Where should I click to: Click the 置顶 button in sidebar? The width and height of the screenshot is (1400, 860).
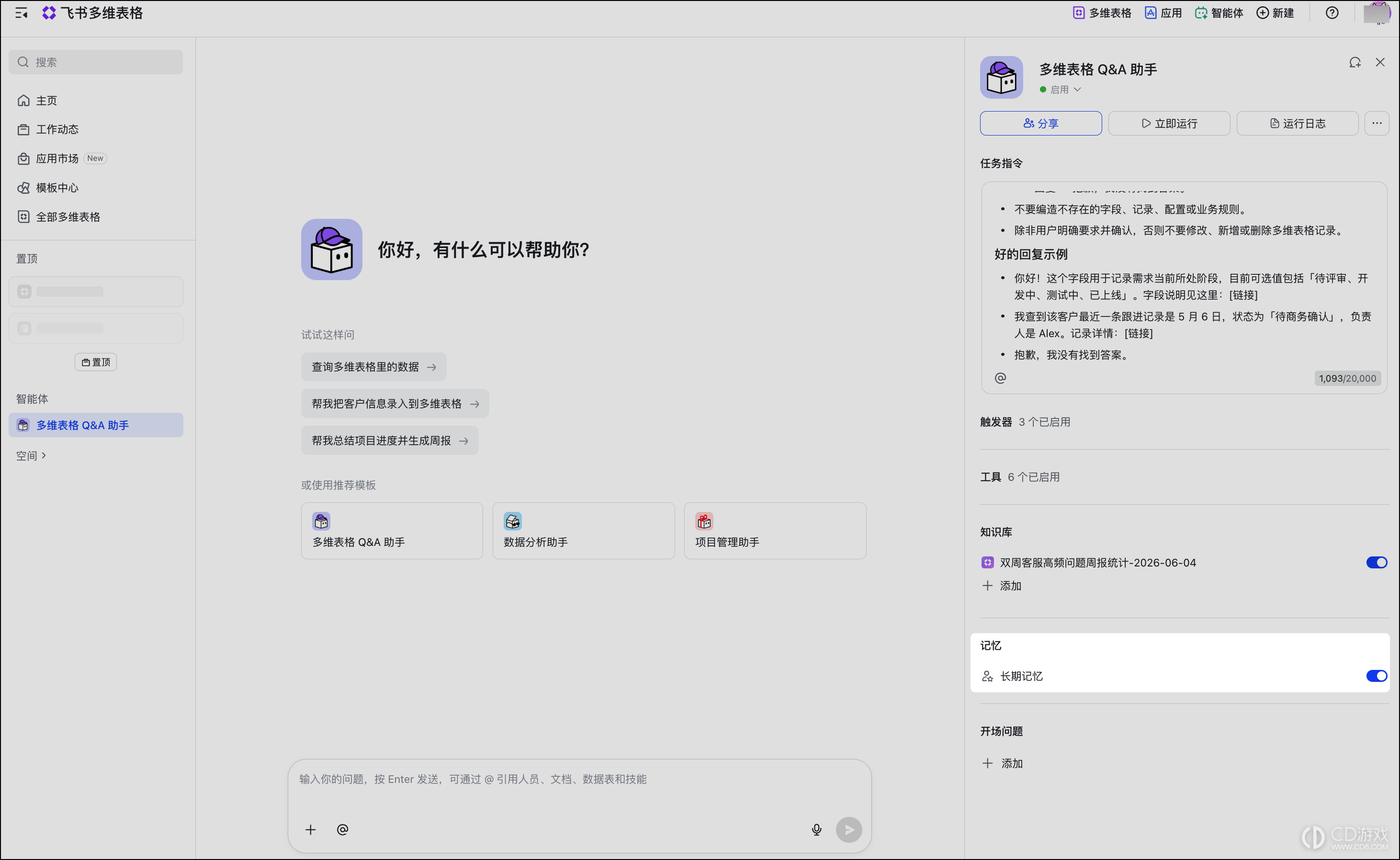96,362
